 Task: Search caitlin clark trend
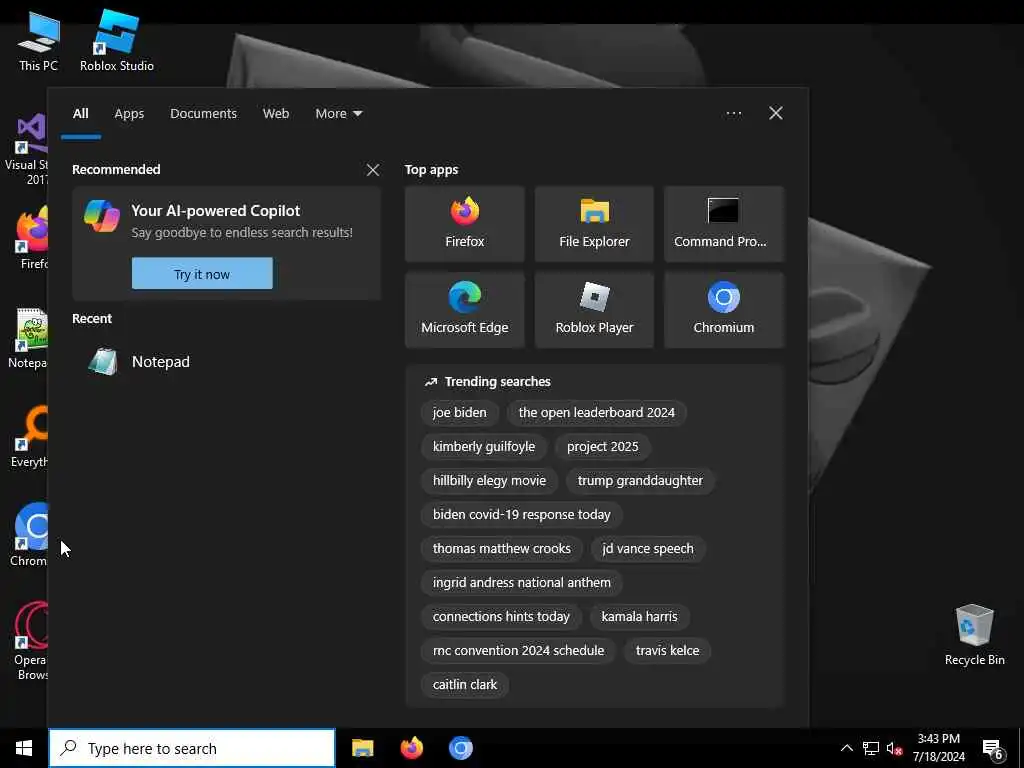465,684
